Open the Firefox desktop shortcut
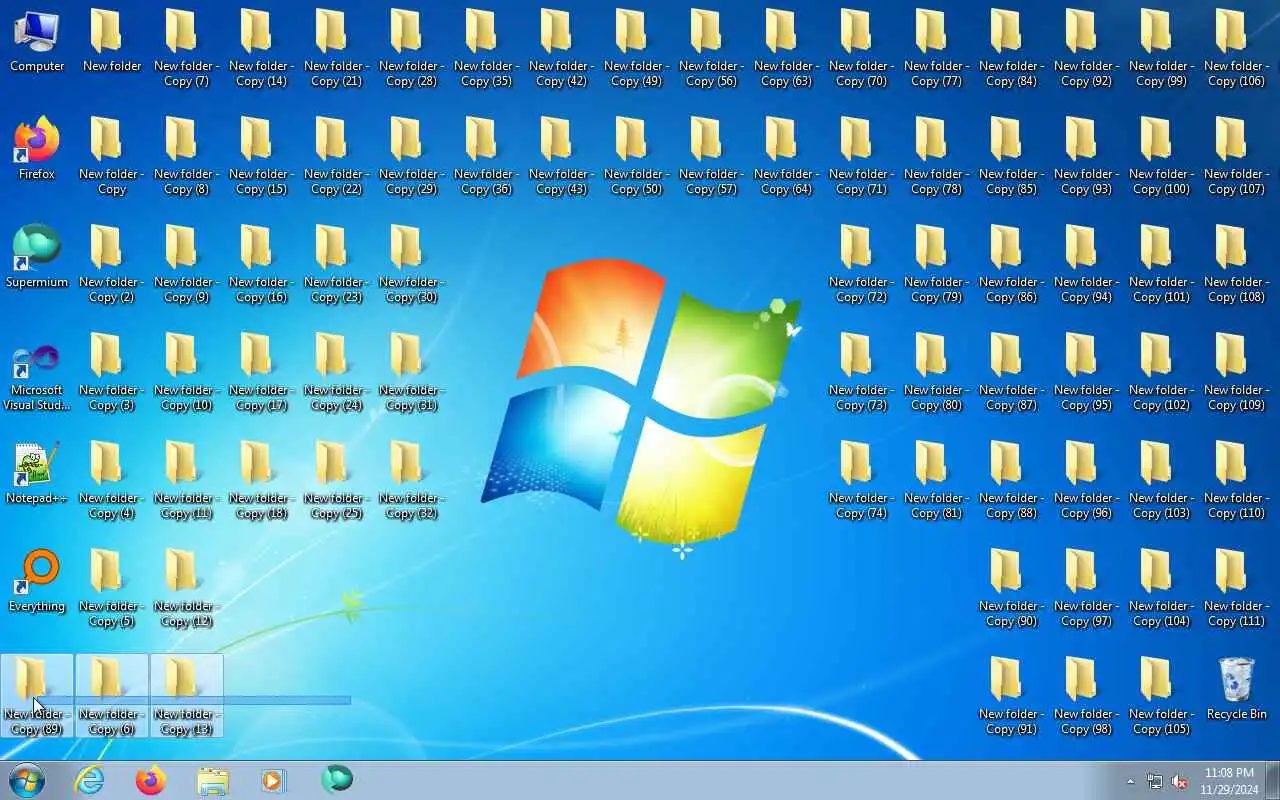Image resolution: width=1280 pixels, height=800 pixels. click(x=37, y=150)
